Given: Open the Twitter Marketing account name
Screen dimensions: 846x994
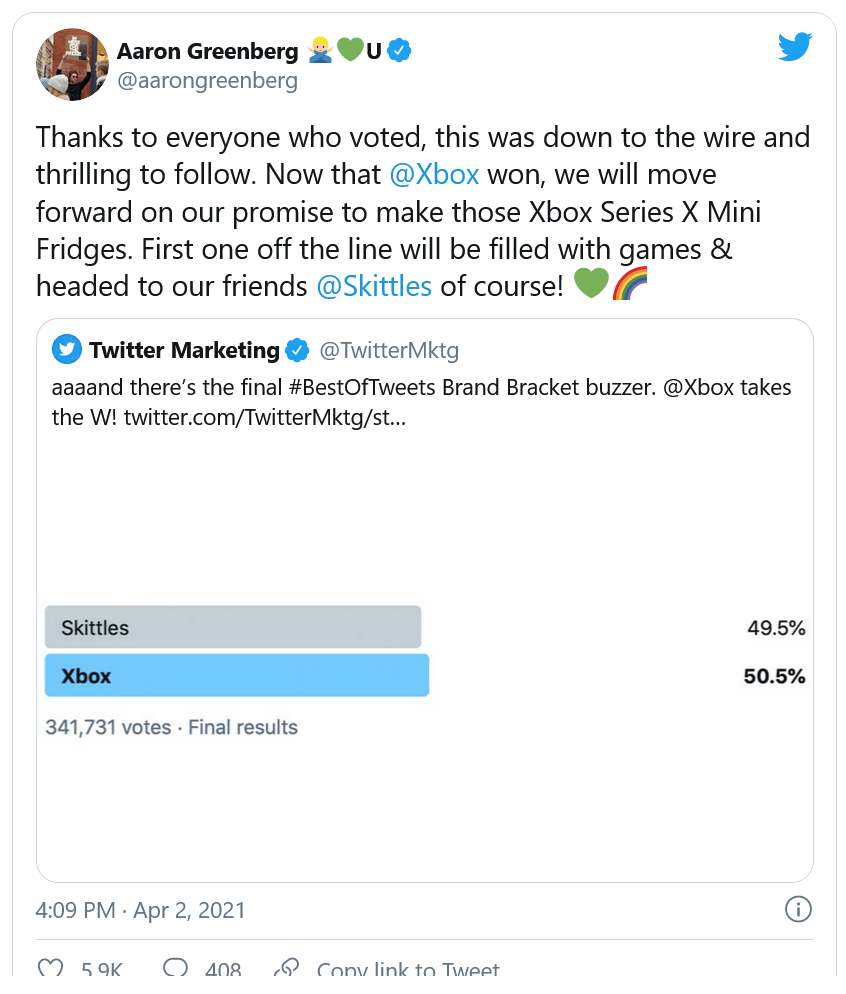Looking at the screenshot, I should point(184,350).
